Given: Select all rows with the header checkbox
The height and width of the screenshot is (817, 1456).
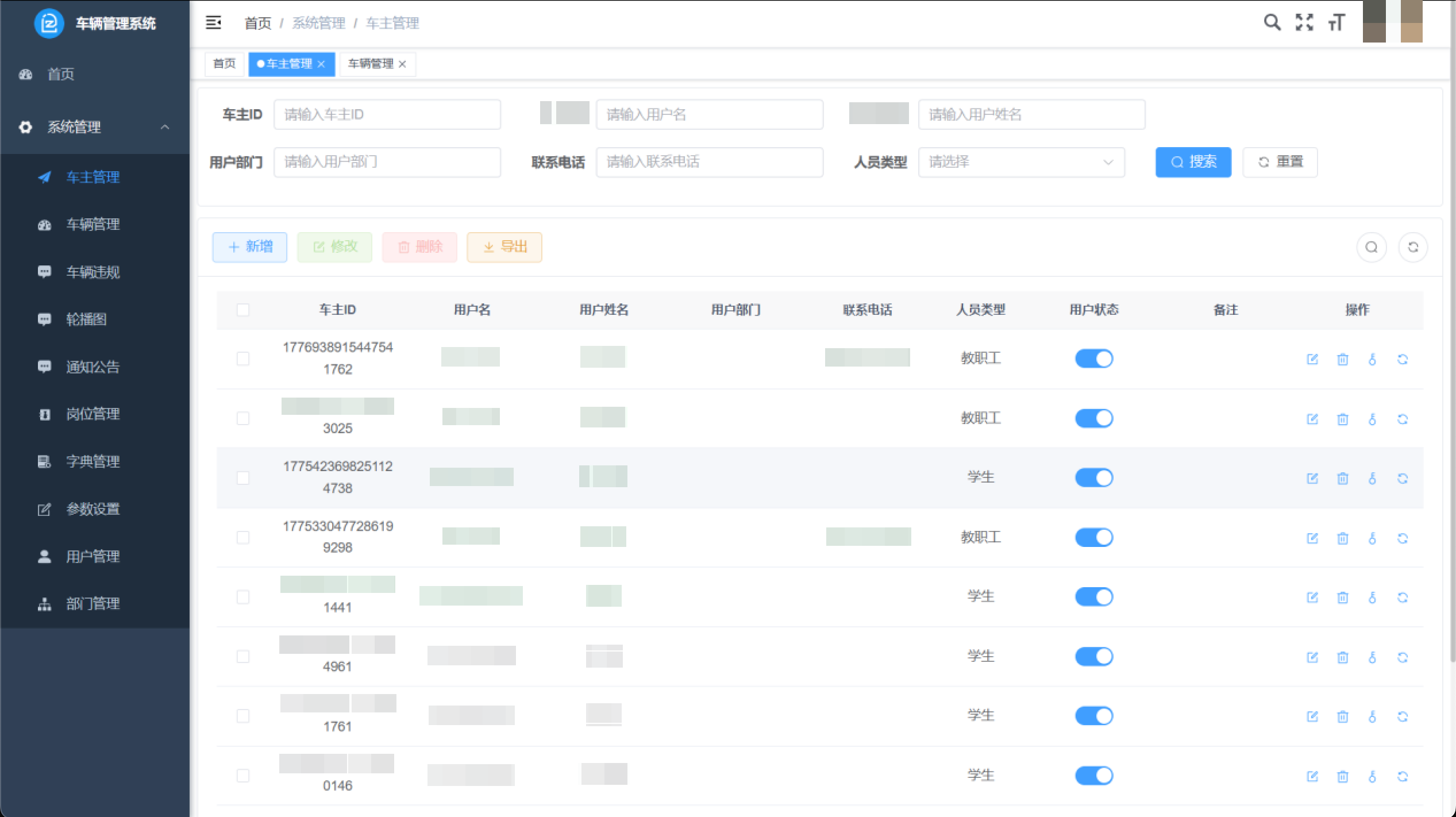Looking at the screenshot, I should click(243, 310).
